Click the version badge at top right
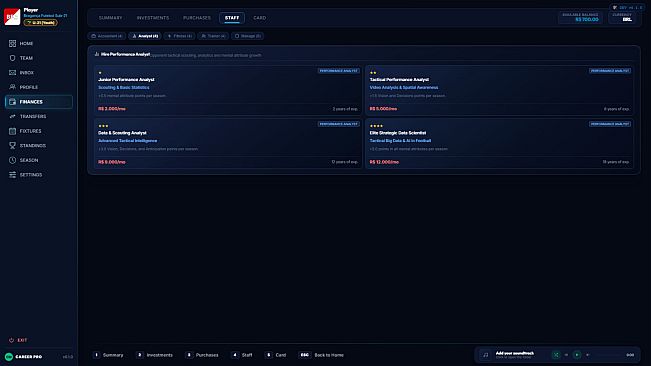The height and width of the screenshot is (366, 651). tap(627, 7)
